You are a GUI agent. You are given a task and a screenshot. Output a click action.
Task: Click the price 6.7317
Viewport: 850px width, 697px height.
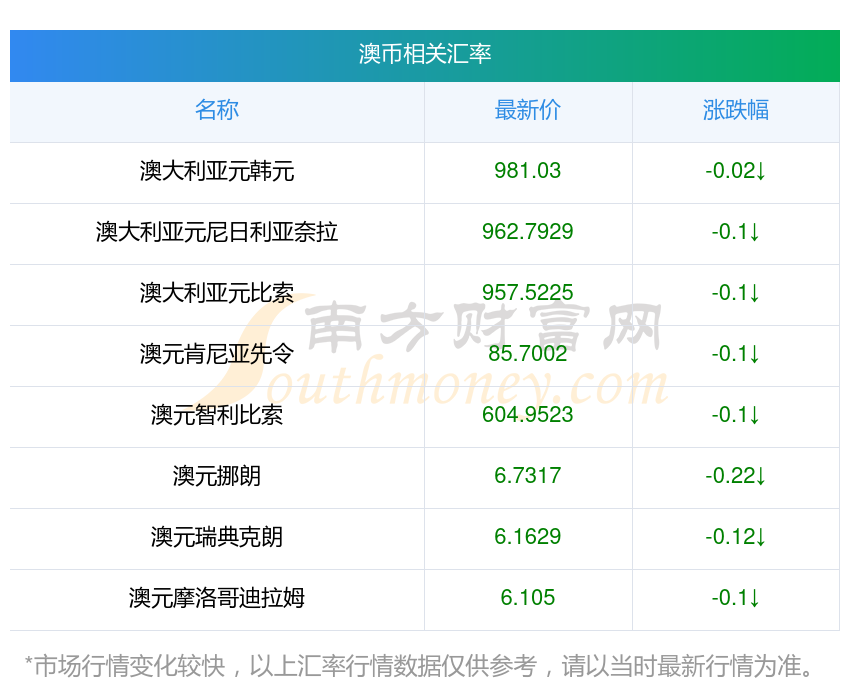(x=527, y=476)
